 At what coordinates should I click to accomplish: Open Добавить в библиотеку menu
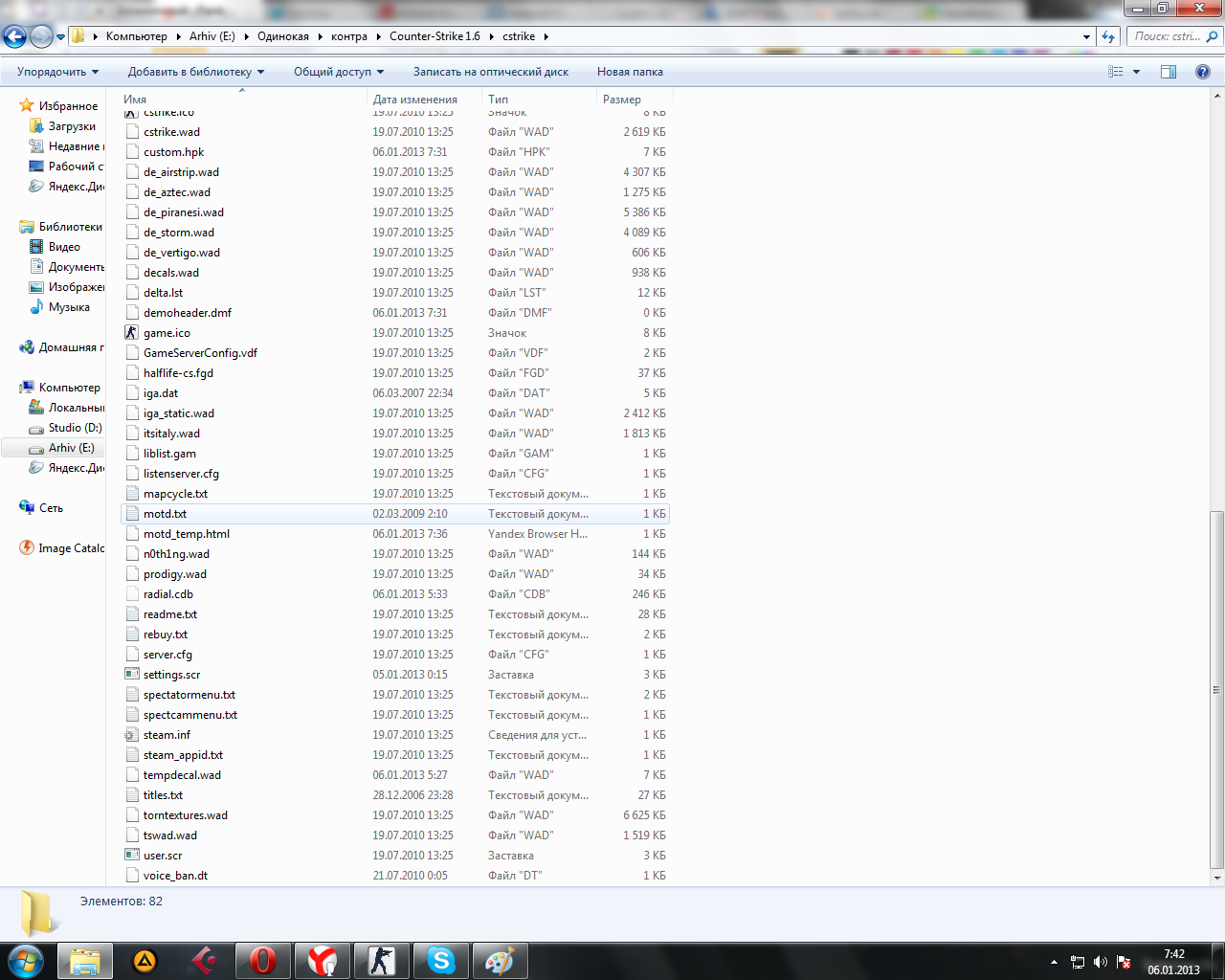click(196, 72)
